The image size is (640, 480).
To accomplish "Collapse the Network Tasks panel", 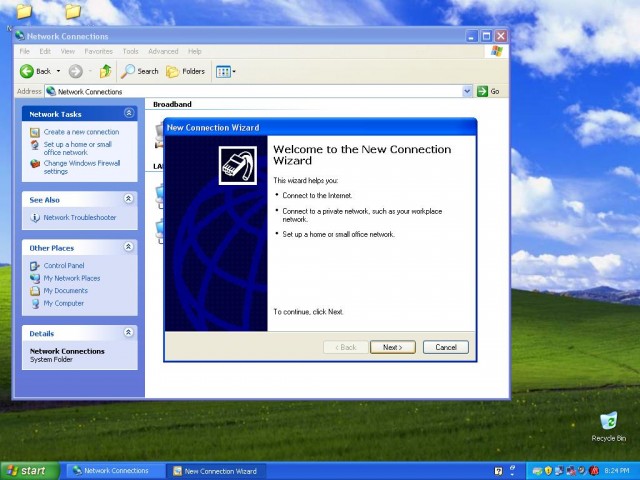I will (x=129, y=113).
